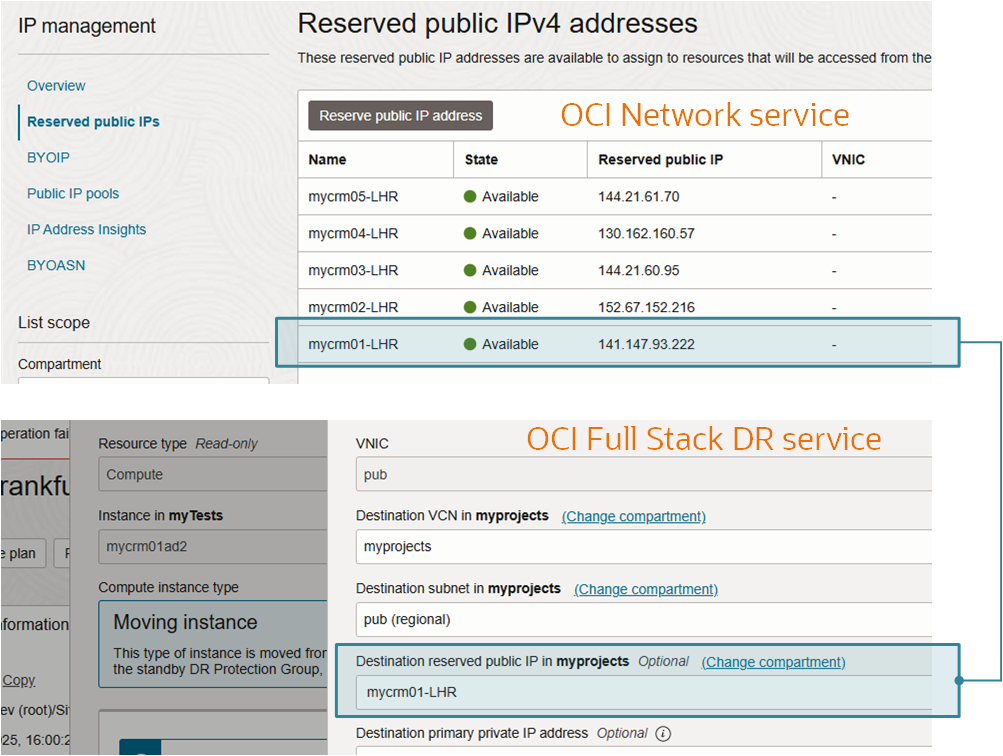
Task: Open the Overview section in IP management
Action: (55, 86)
